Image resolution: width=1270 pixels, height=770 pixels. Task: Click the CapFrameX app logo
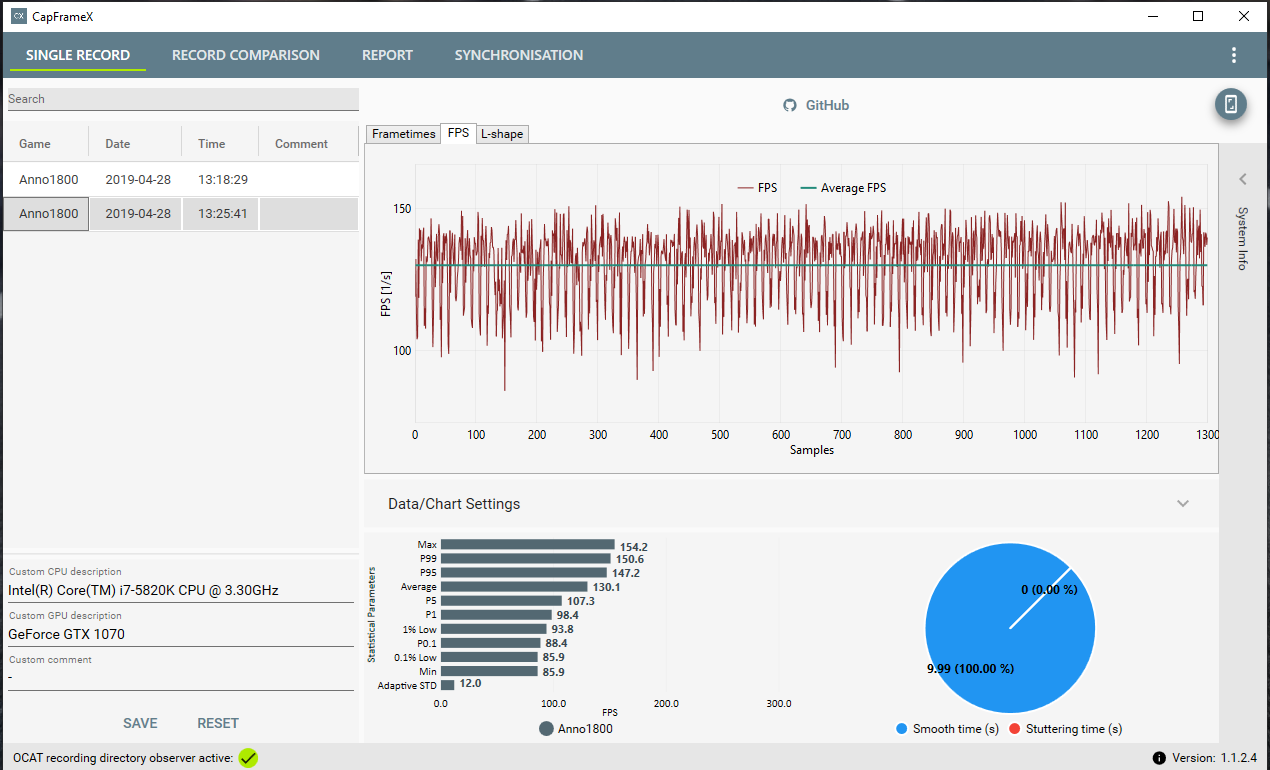(18, 16)
